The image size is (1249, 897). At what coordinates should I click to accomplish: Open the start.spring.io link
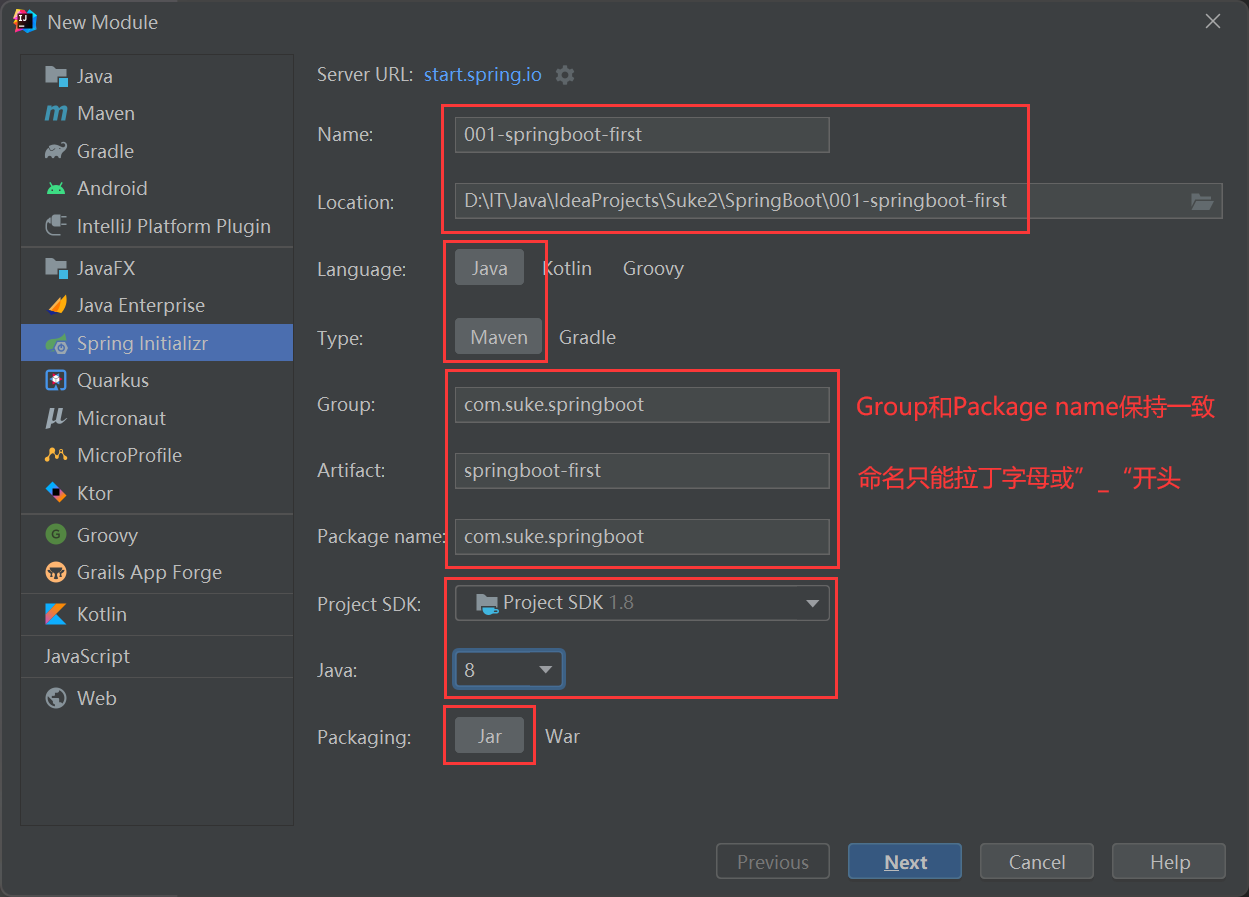[x=483, y=74]
